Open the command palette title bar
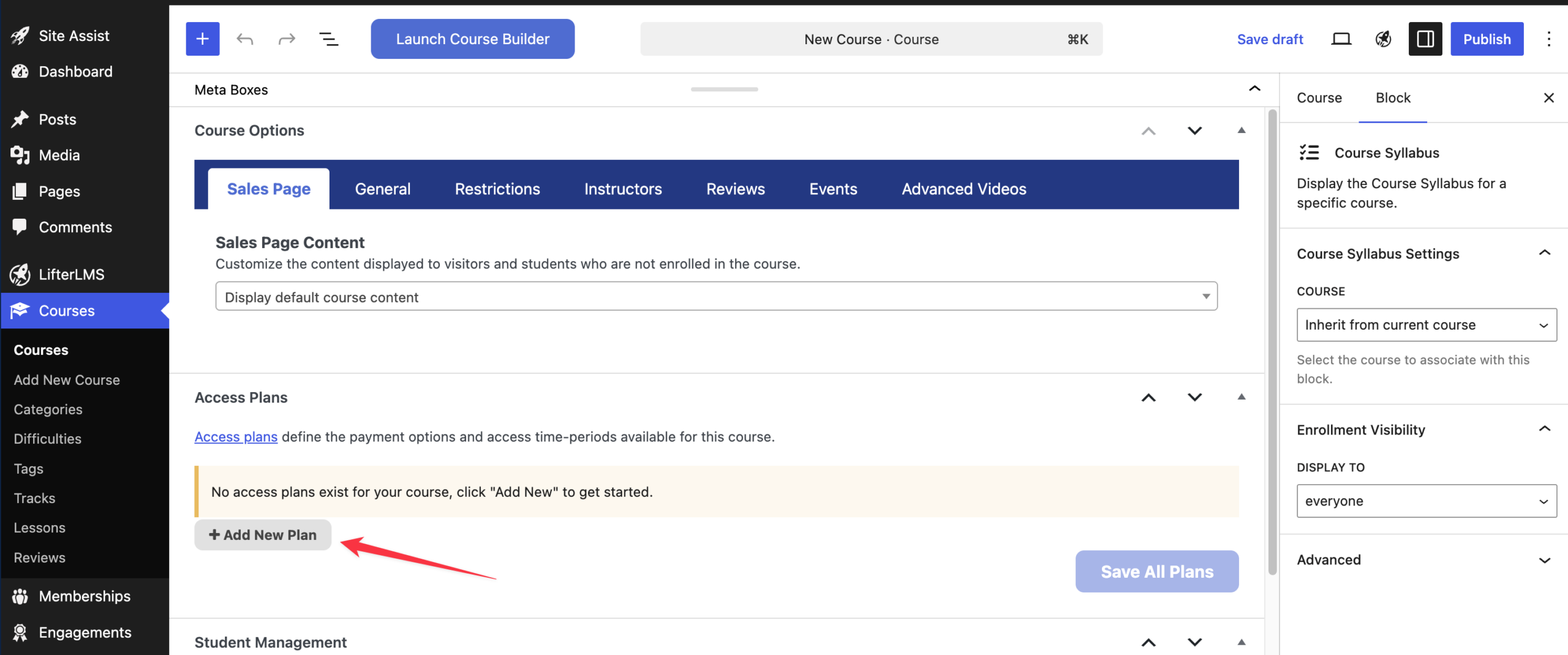1568x655 pixels. pos(872,39)
